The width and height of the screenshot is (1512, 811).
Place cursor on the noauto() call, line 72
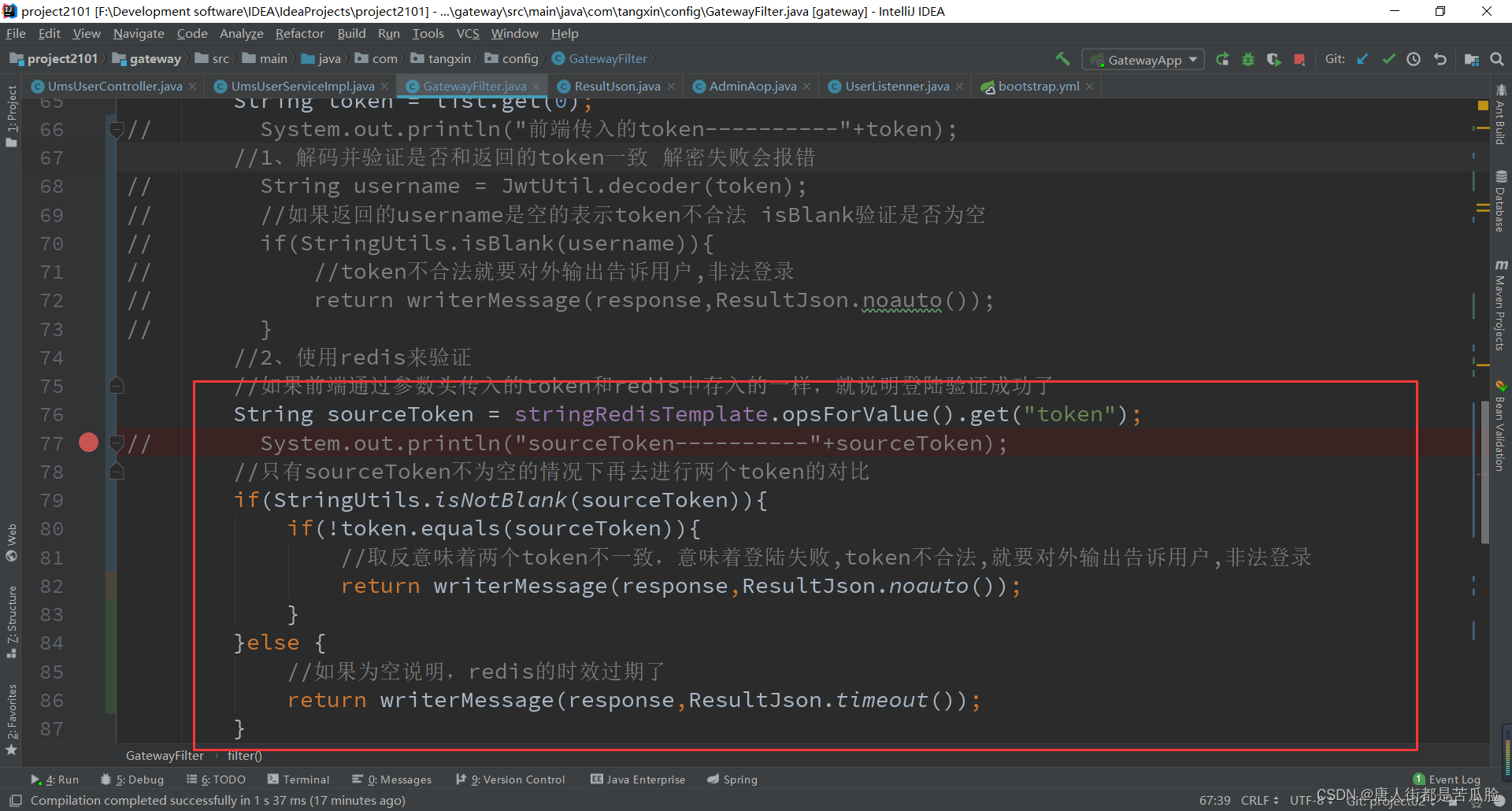(x=902, y=300)
